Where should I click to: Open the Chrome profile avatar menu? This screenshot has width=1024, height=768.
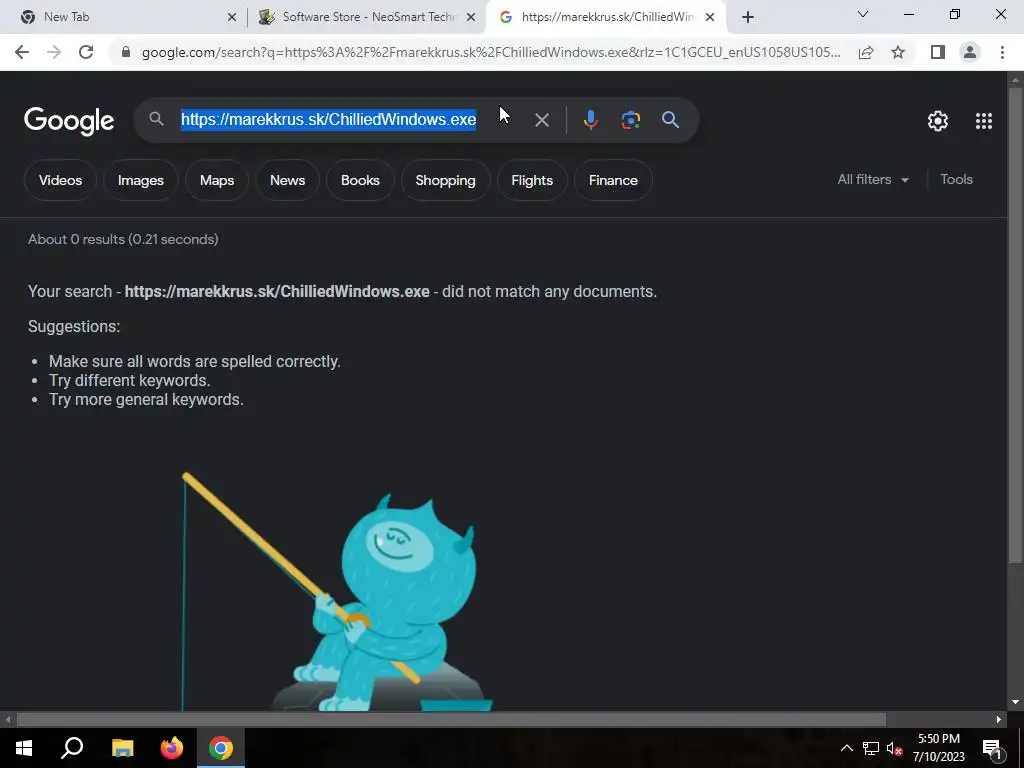click(x=970, y=52)
